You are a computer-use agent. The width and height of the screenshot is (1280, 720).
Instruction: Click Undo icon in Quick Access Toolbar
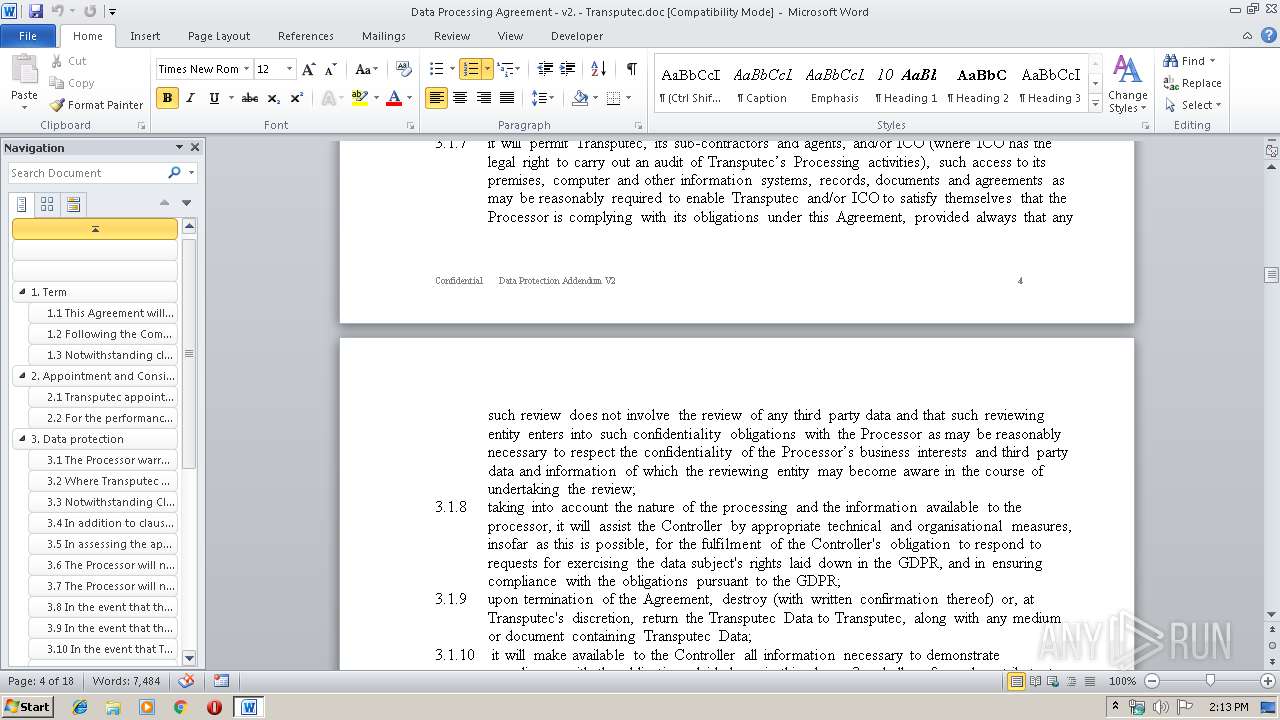click(58, 12)
